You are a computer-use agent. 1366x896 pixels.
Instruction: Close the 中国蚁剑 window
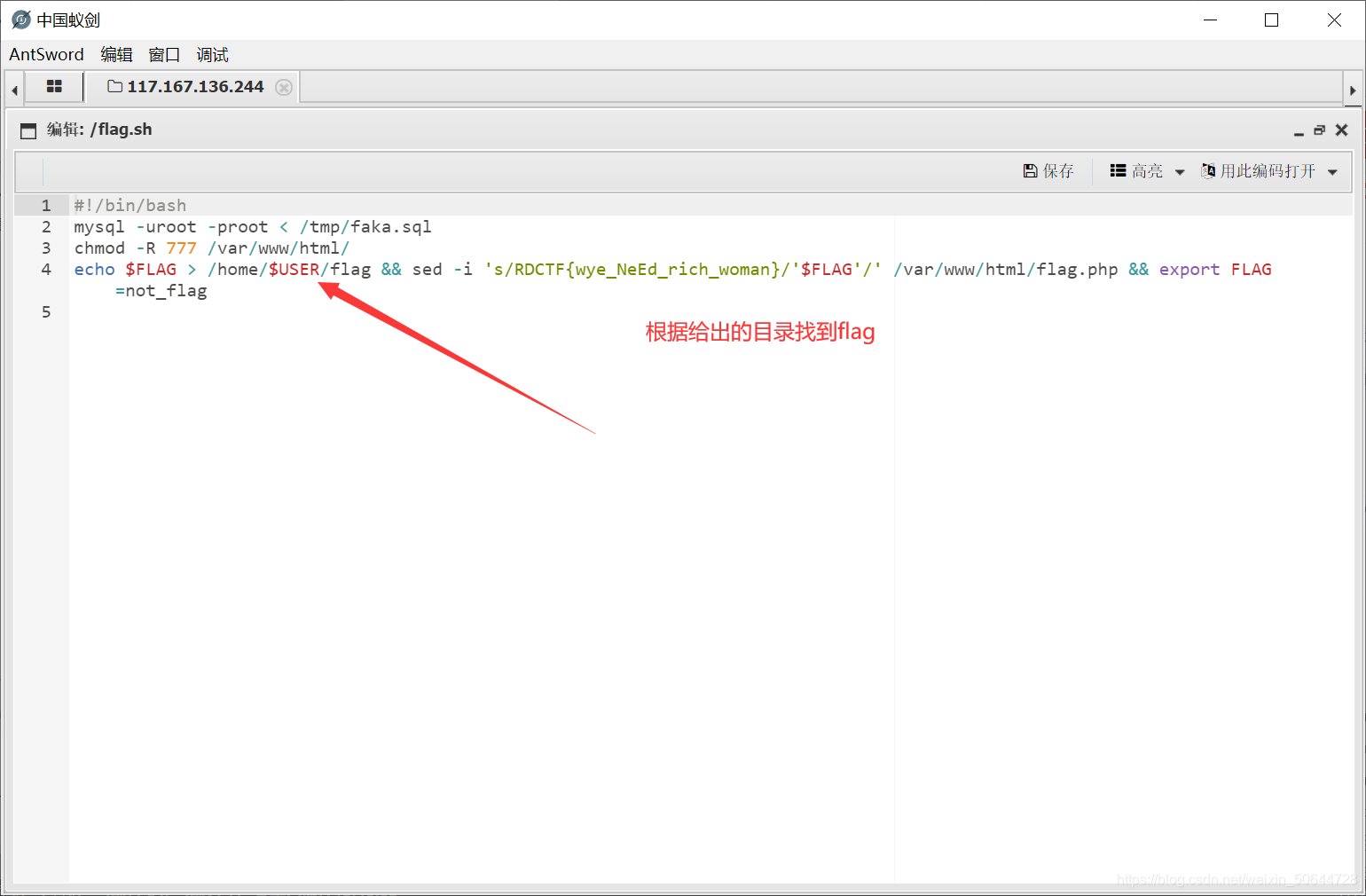point(1334,20)
